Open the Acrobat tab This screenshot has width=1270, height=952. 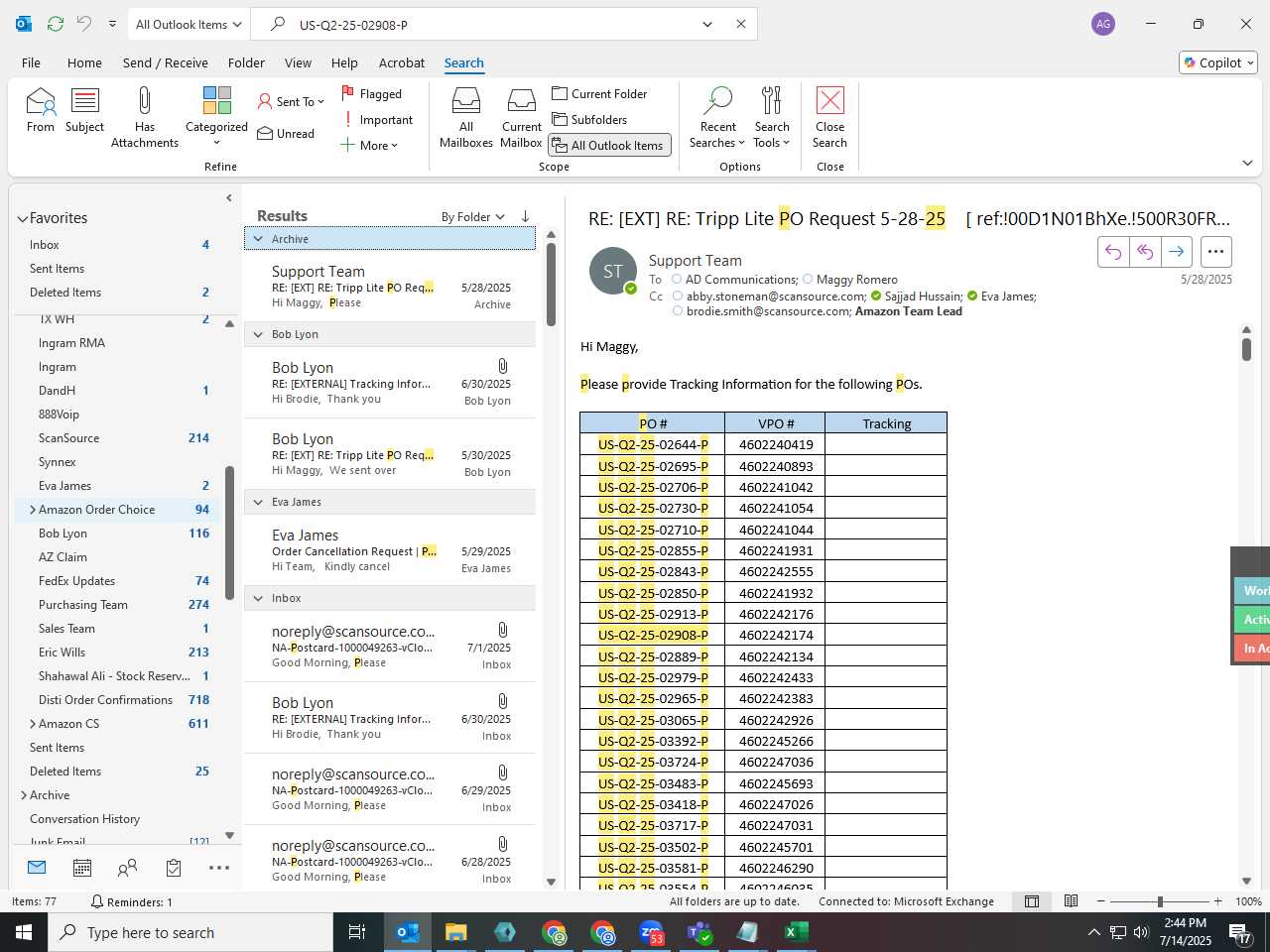point(402,62)
